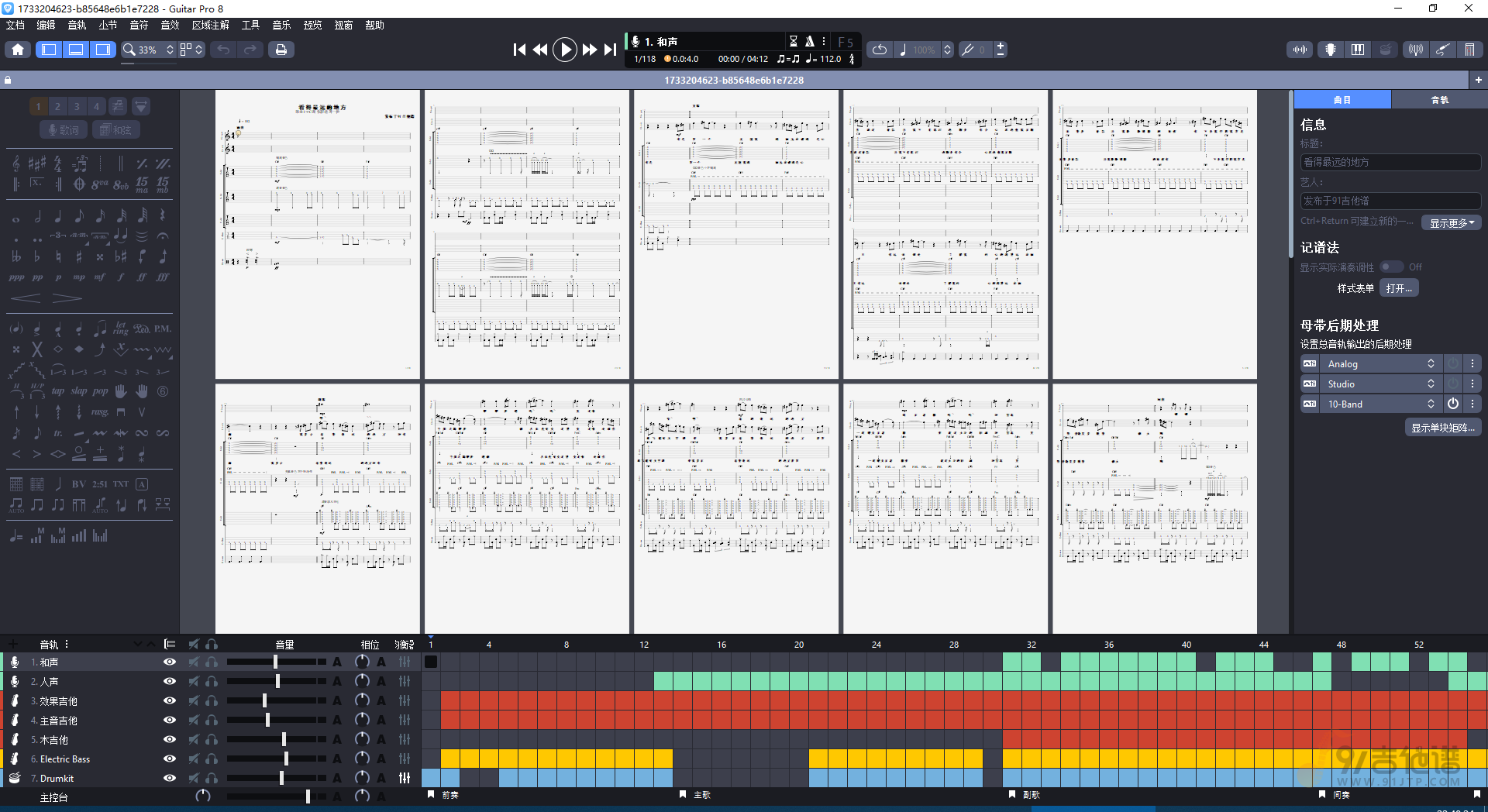
Task: Toggle the metronome icon
Action: pos(810,41)
